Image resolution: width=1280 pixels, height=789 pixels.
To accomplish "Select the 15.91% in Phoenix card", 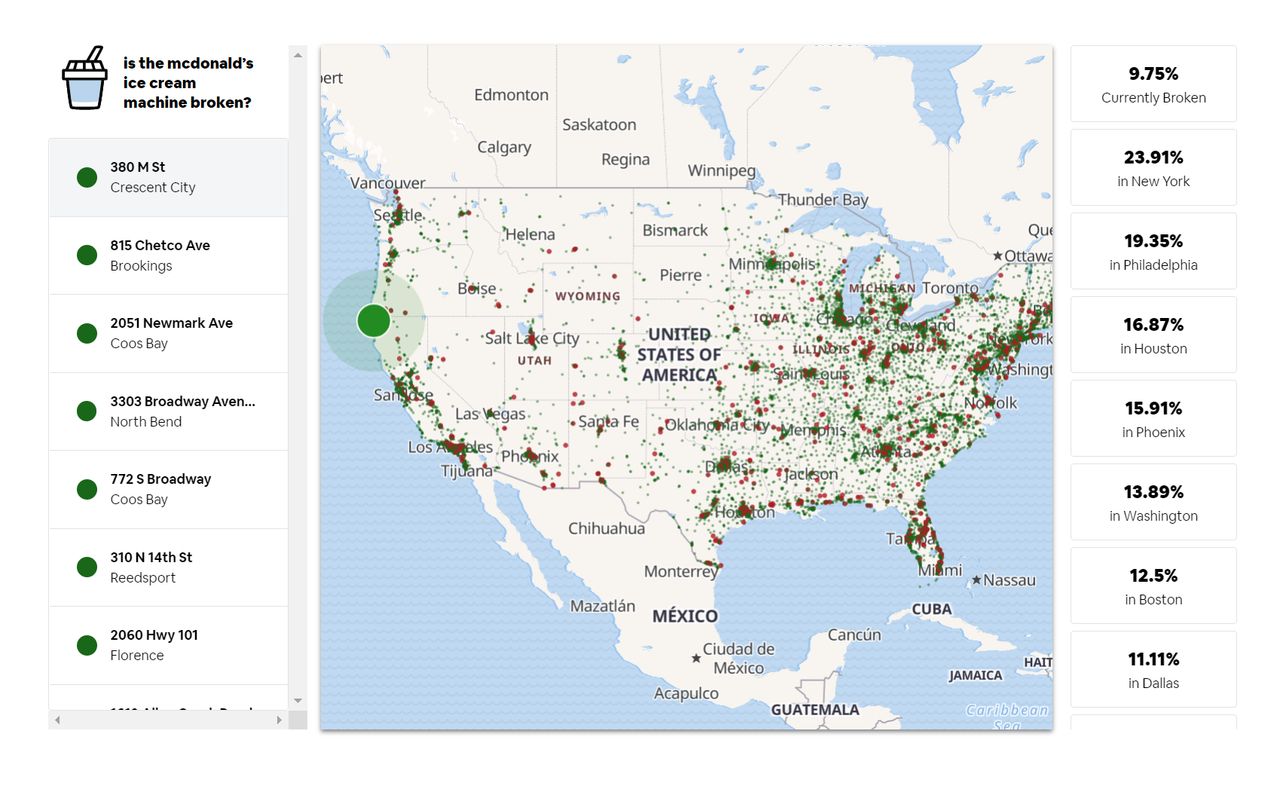I will click(1153, 418).
